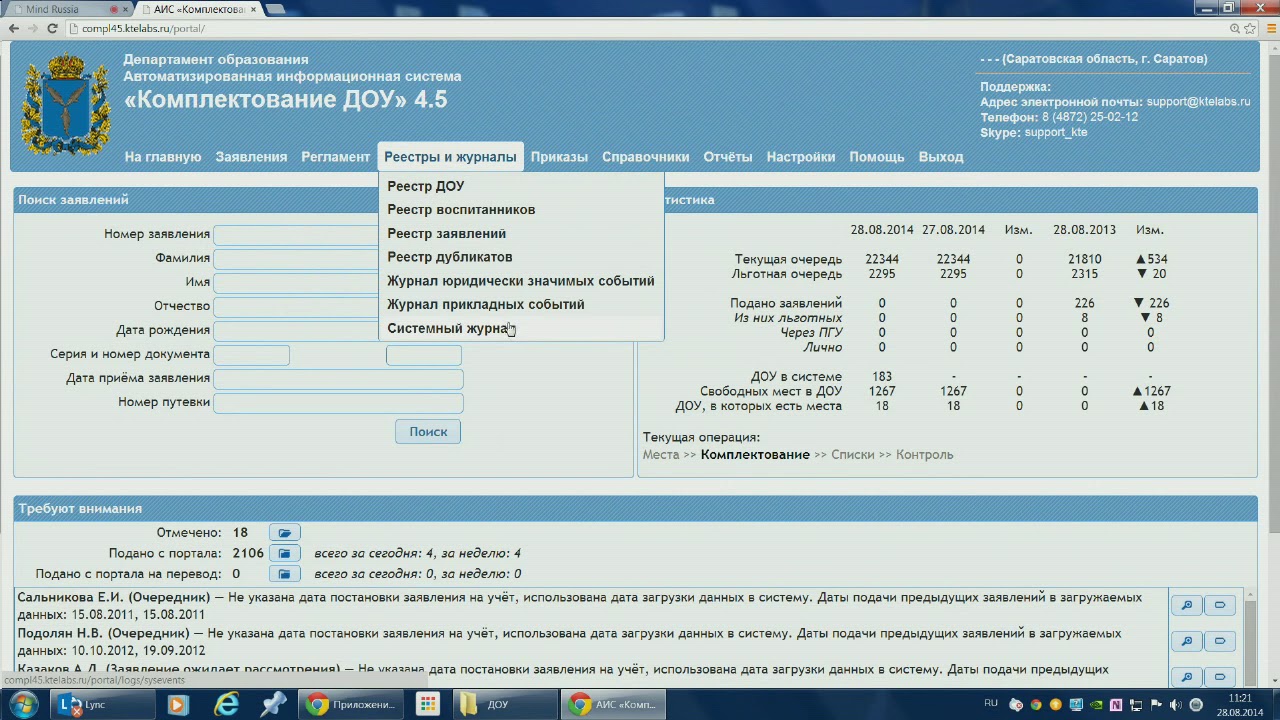Click Комплектование in current operation
Image resolution: width=1280 pixels, height=720 pixels.
(755, 455)
